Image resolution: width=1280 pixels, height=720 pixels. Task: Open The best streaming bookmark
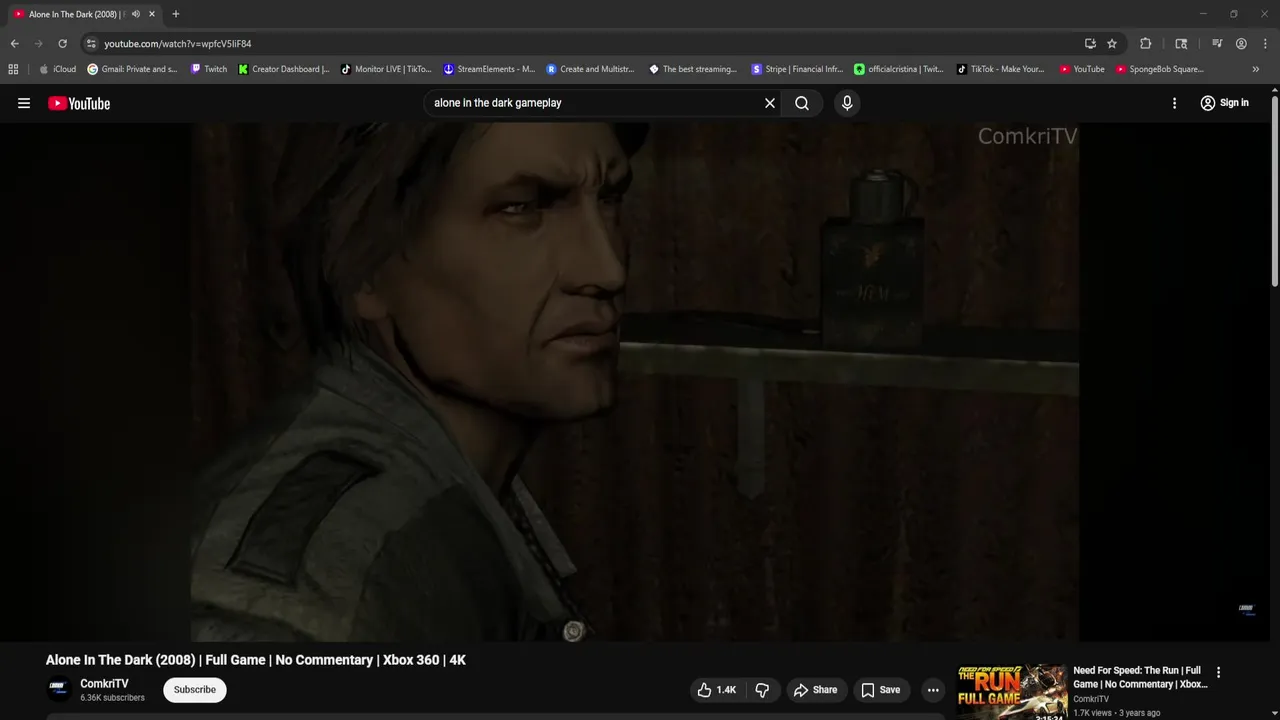click(693, 69)
